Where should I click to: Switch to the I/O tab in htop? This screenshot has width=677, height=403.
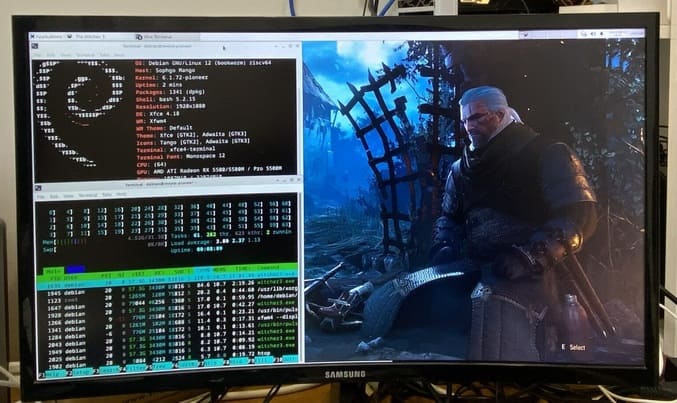(75, 270)
